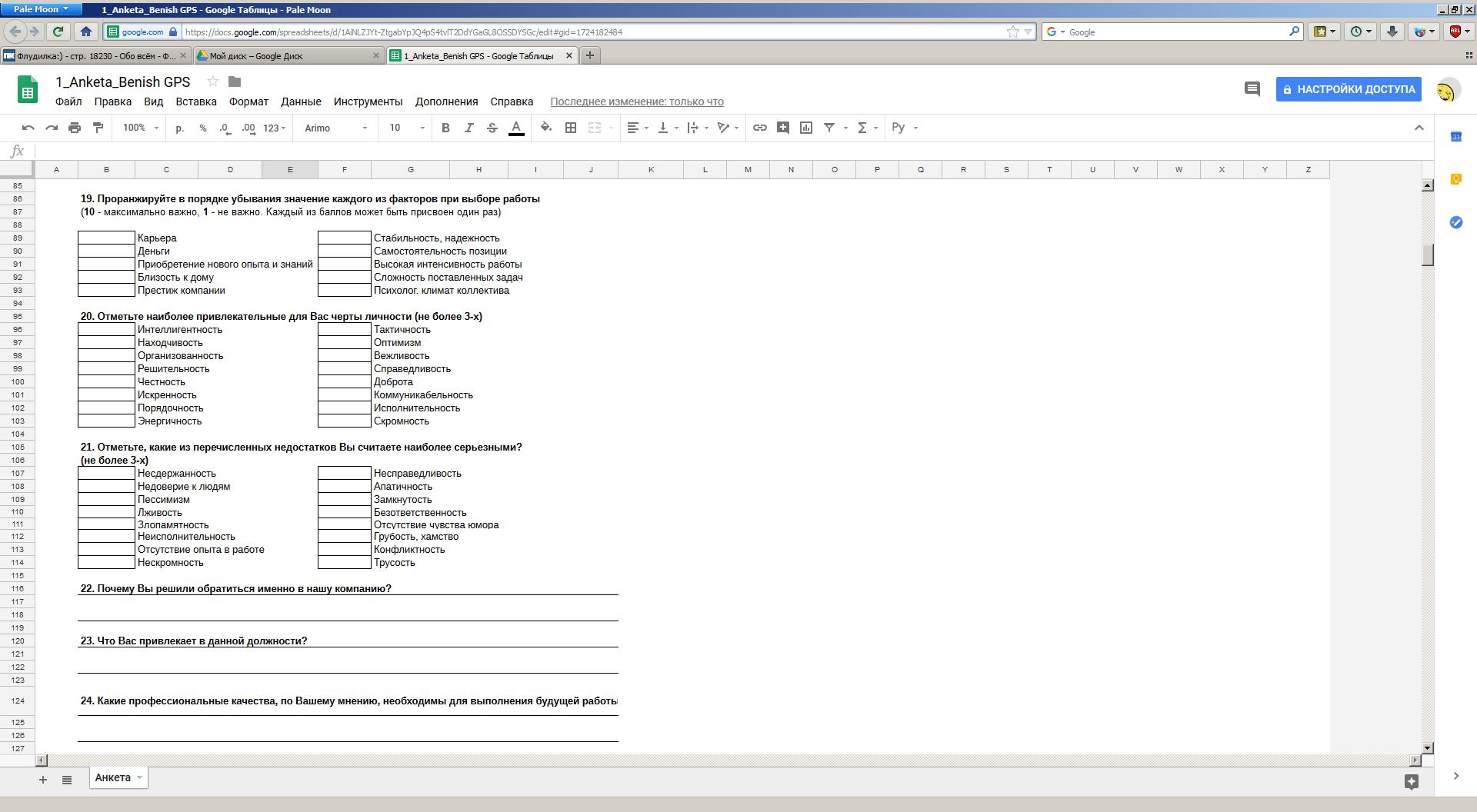The image size is (1477, 812).
Task: Star the 1_Anketa_Benish GPS document
Action: tap(213, 82)
